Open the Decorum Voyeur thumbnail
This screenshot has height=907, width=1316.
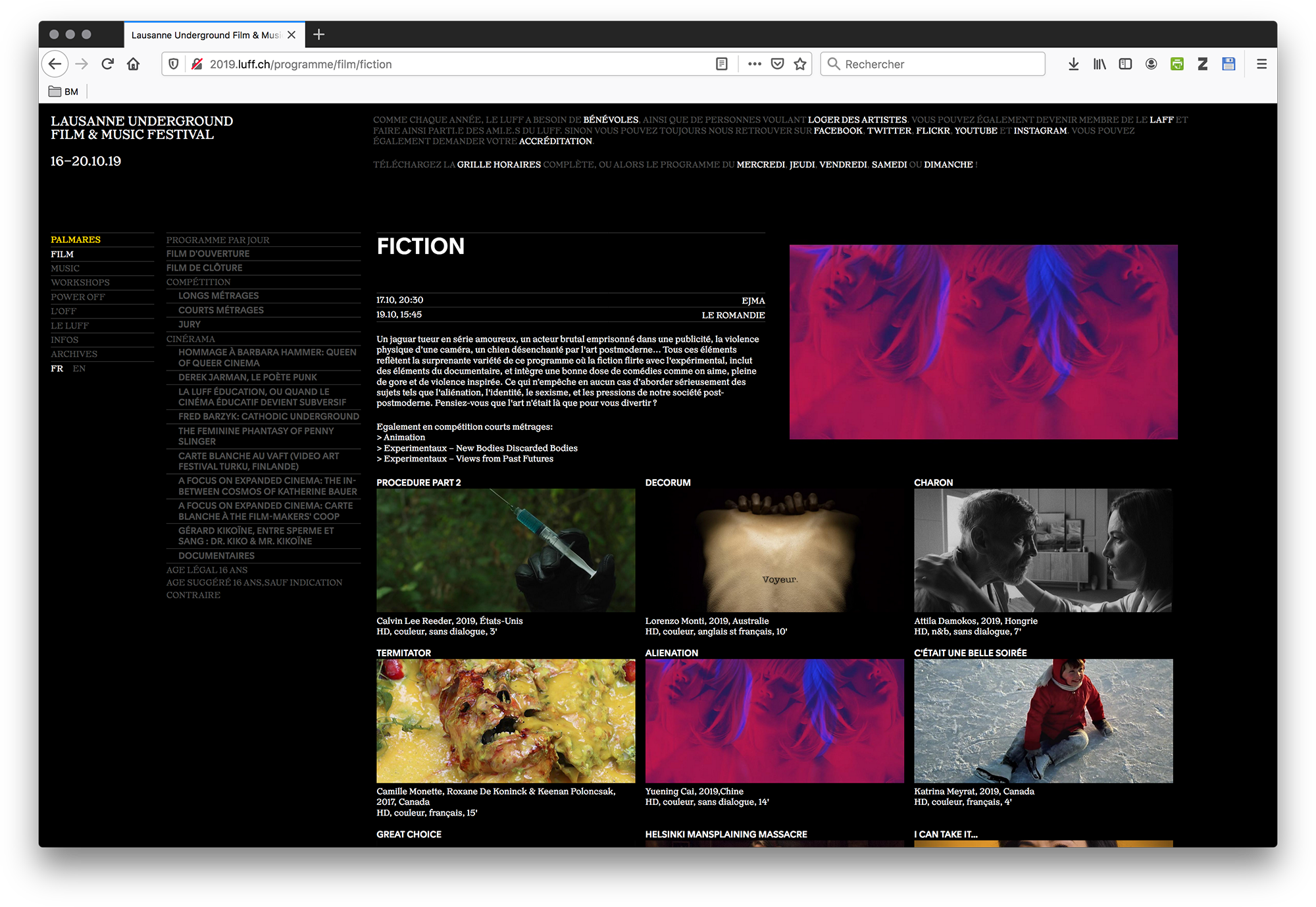click(774, 550)
